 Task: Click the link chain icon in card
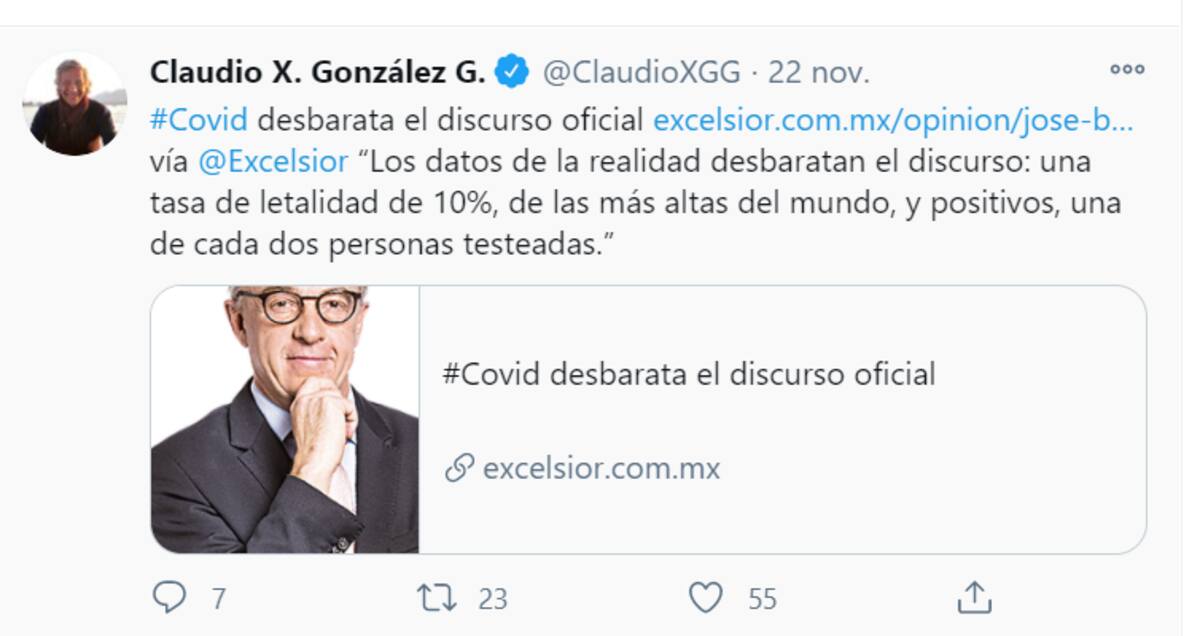pyautogui.click(x=458, y=468)
